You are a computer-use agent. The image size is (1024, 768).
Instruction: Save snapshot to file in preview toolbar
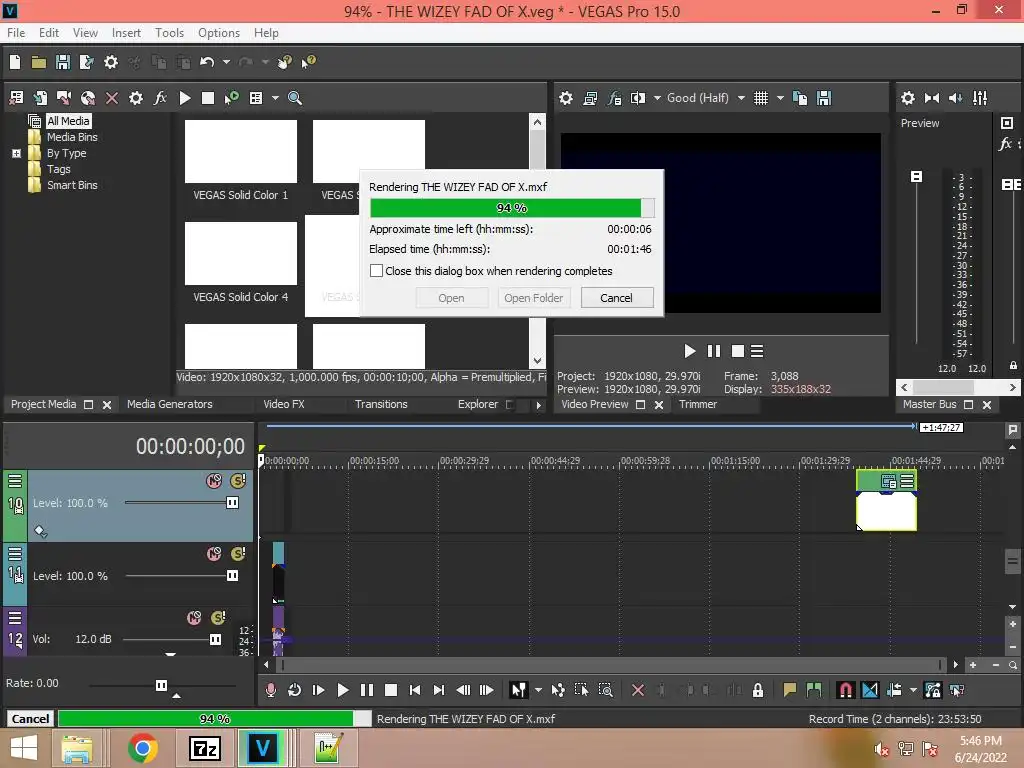(824, 98)
